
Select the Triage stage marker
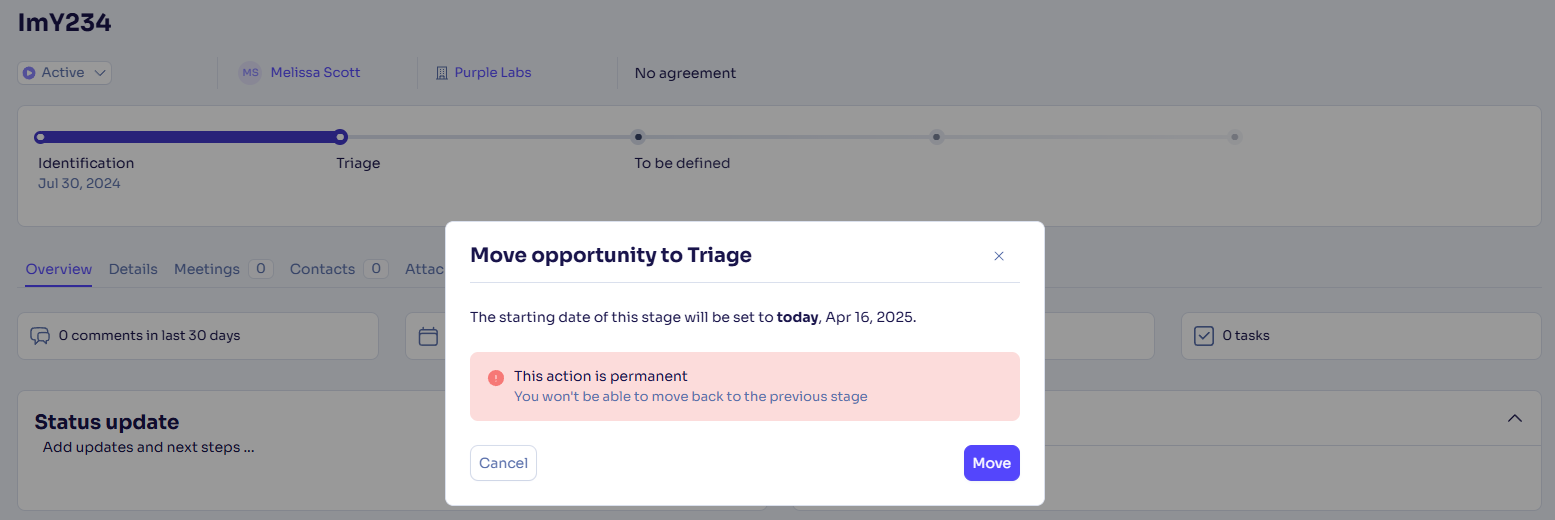(x=341, y=137)
